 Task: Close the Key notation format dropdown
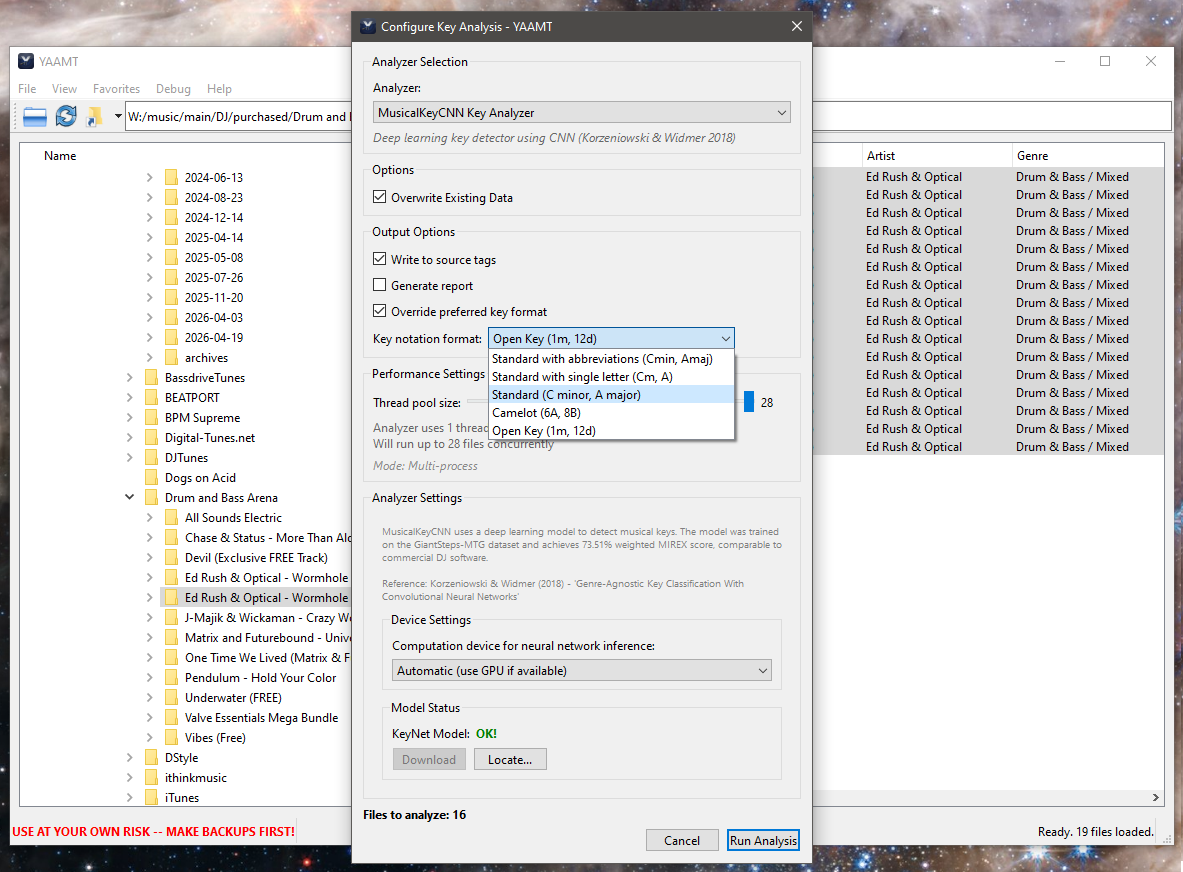tap(611, 339)
